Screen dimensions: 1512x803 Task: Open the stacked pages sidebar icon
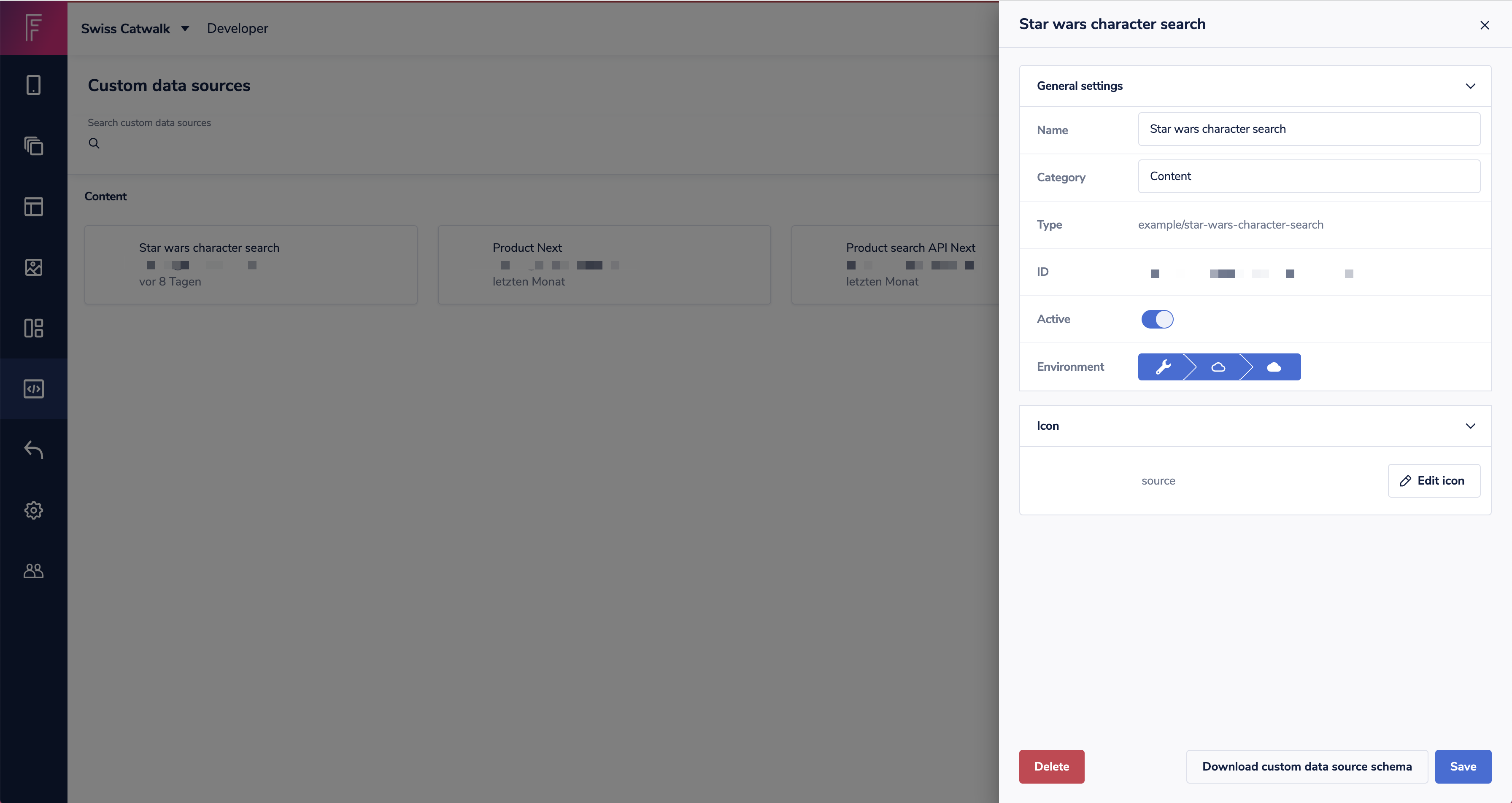pyautogui.click(x=33, y=146)
